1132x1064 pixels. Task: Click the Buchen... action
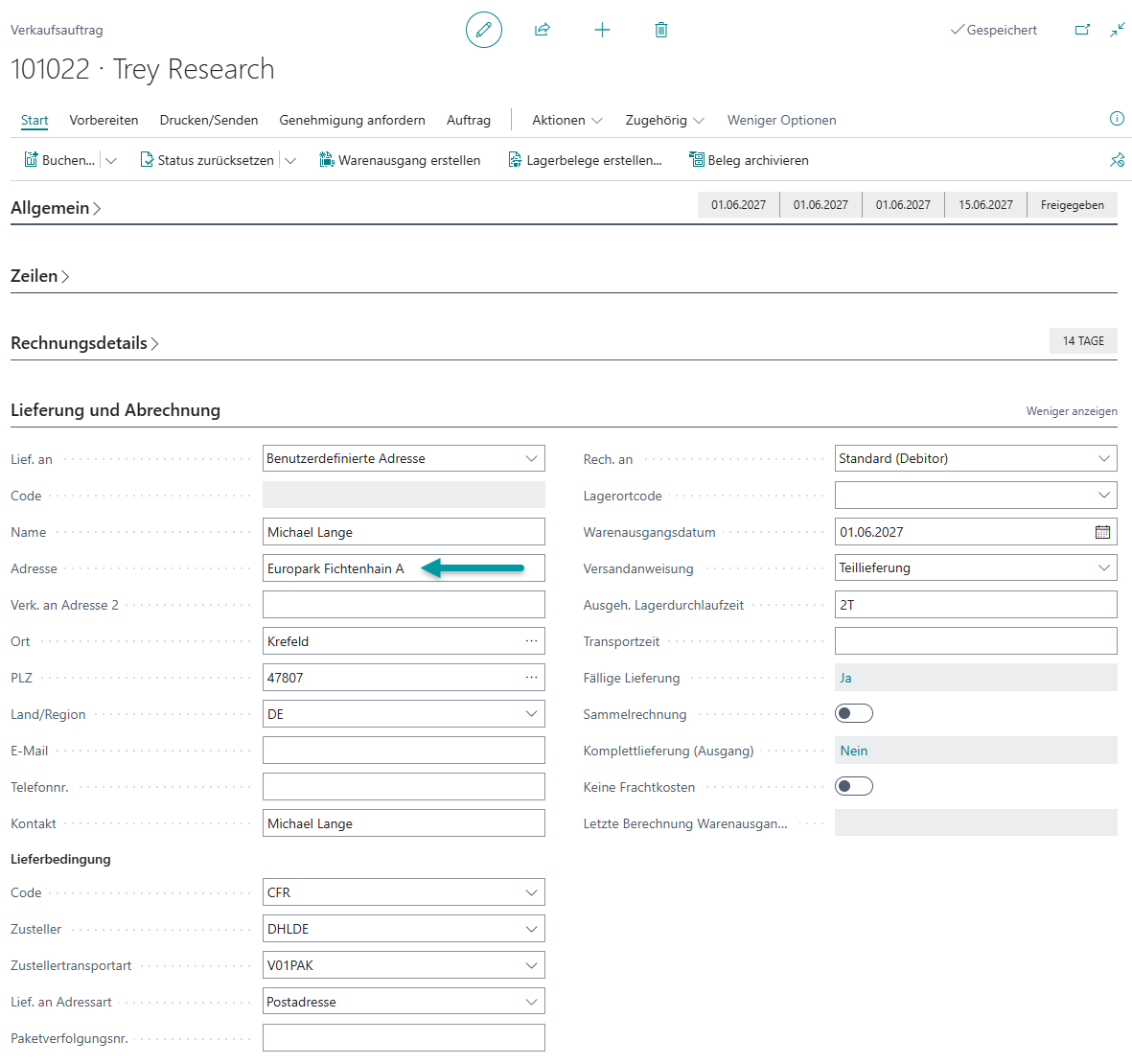(60, 160)
